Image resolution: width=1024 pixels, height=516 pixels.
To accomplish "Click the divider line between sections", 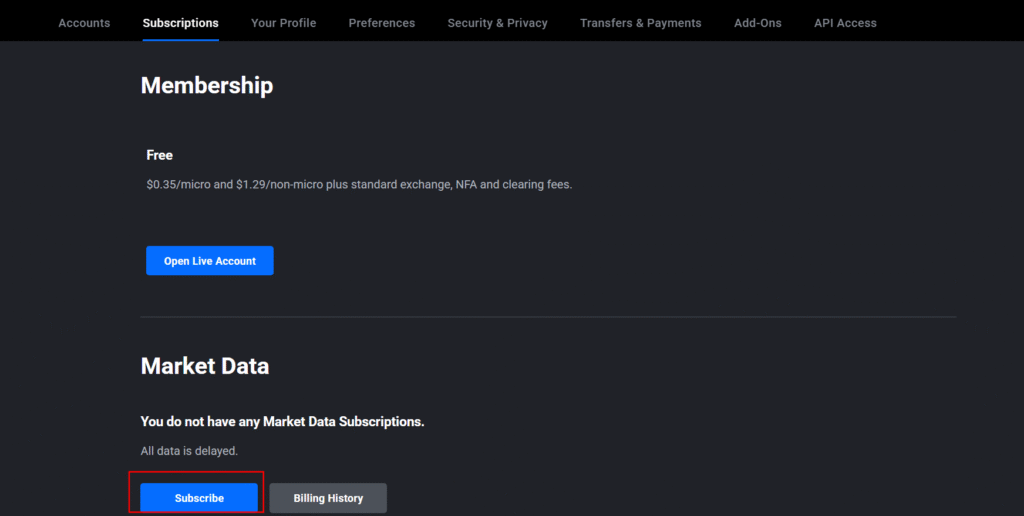I will (x=548, y=317).
